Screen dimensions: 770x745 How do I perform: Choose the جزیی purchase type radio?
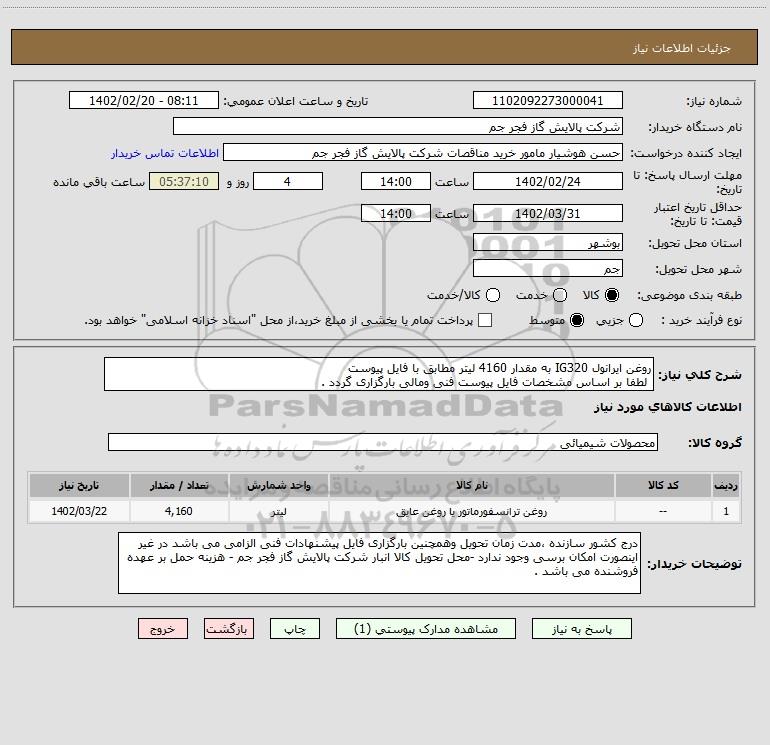[x=636, y=320]
